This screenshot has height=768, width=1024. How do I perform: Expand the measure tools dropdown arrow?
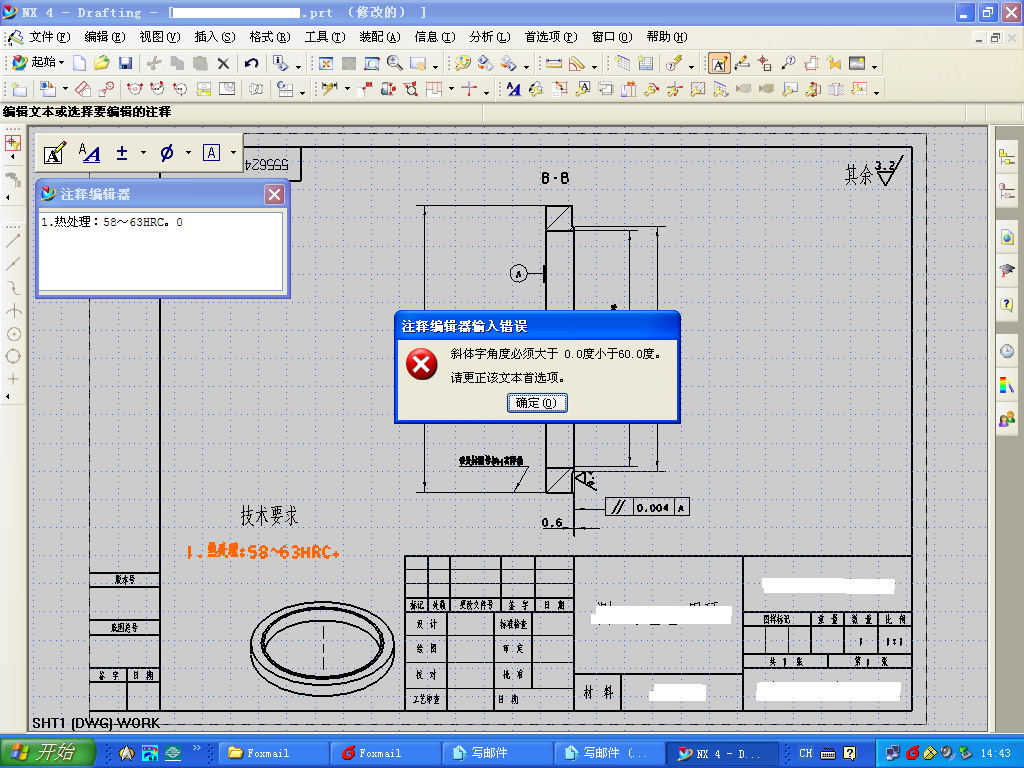pyautogui.click(x=594, y=66)
